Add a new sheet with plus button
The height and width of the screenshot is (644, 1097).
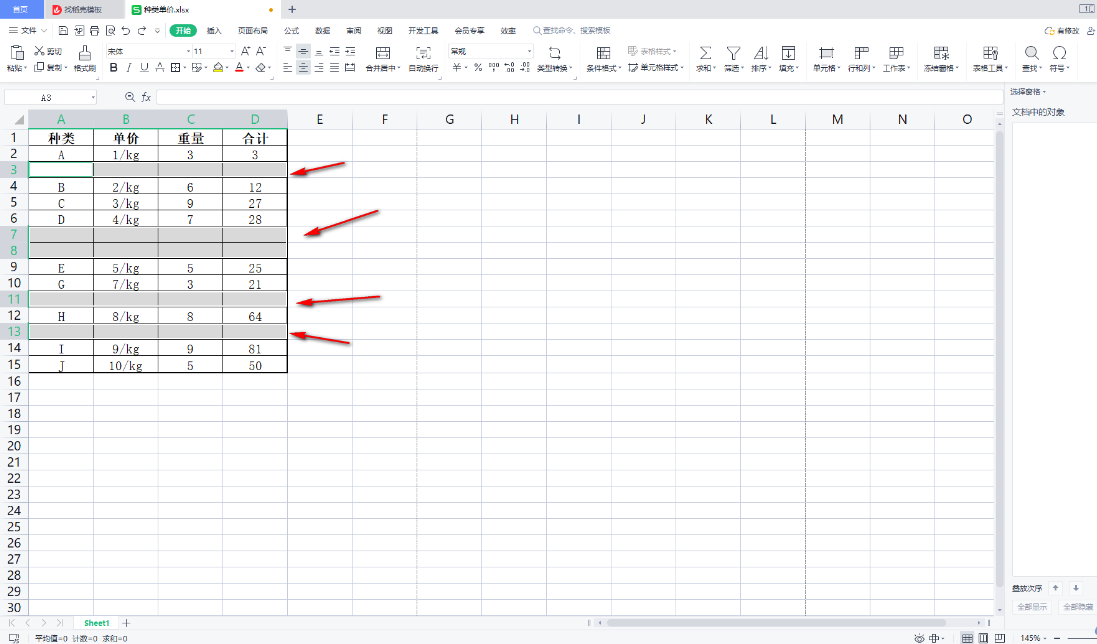[x=126, y=623]
